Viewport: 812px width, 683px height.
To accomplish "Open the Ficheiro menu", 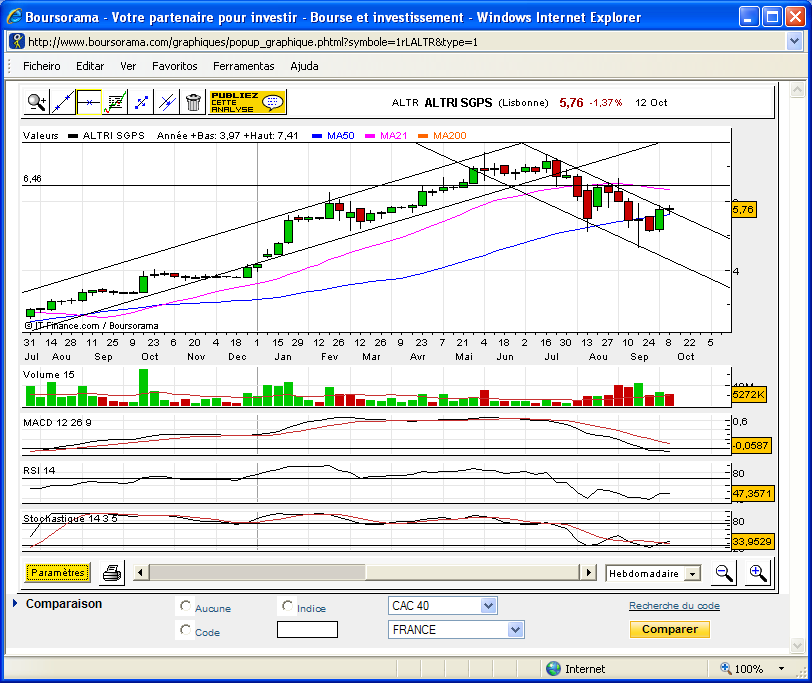I will (41, 66).
